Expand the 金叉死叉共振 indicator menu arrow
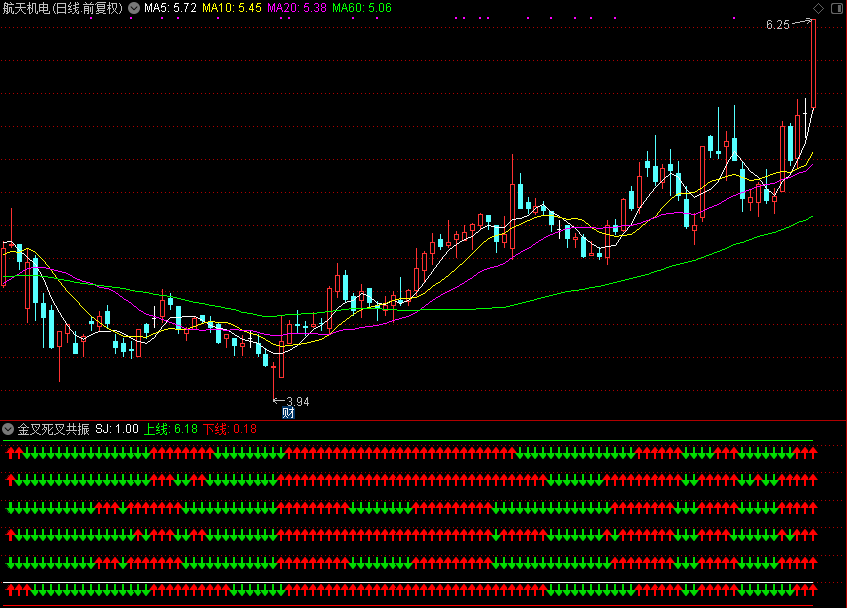This screenshot has height=608, width=847. tap(9, 429)
